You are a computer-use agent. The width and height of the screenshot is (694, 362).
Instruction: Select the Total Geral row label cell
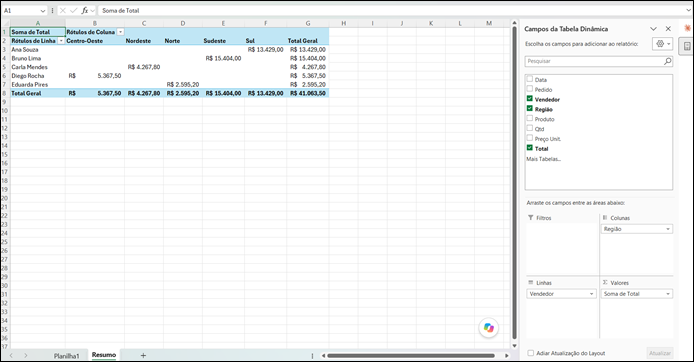(38, 93)
